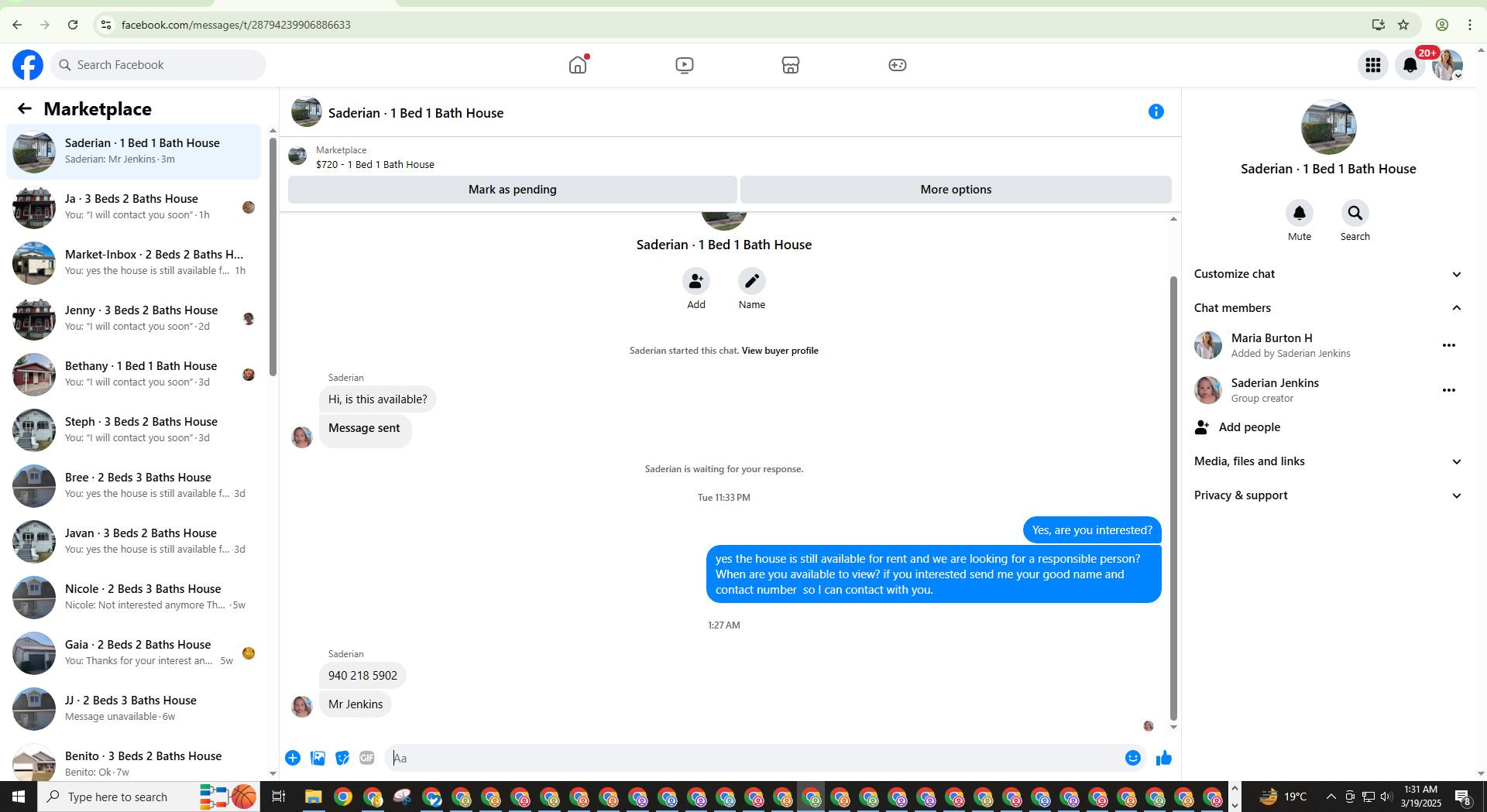Click Mark as pending button
Screen dimensions: 1487x812
pyautogui.click(x=512, y=190)
